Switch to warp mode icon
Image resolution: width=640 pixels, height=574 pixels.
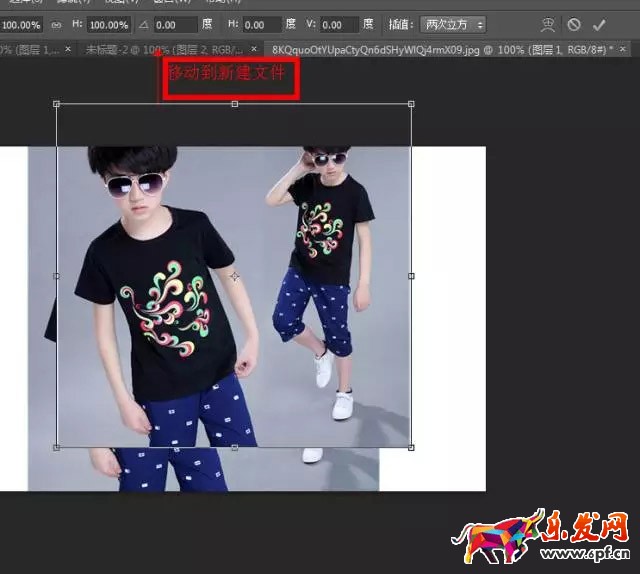[546, 24]
